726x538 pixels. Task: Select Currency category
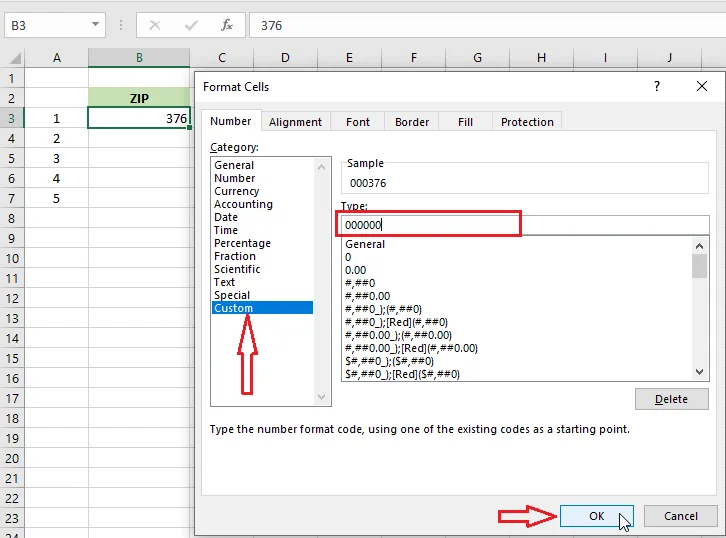[x=263, y=191]
